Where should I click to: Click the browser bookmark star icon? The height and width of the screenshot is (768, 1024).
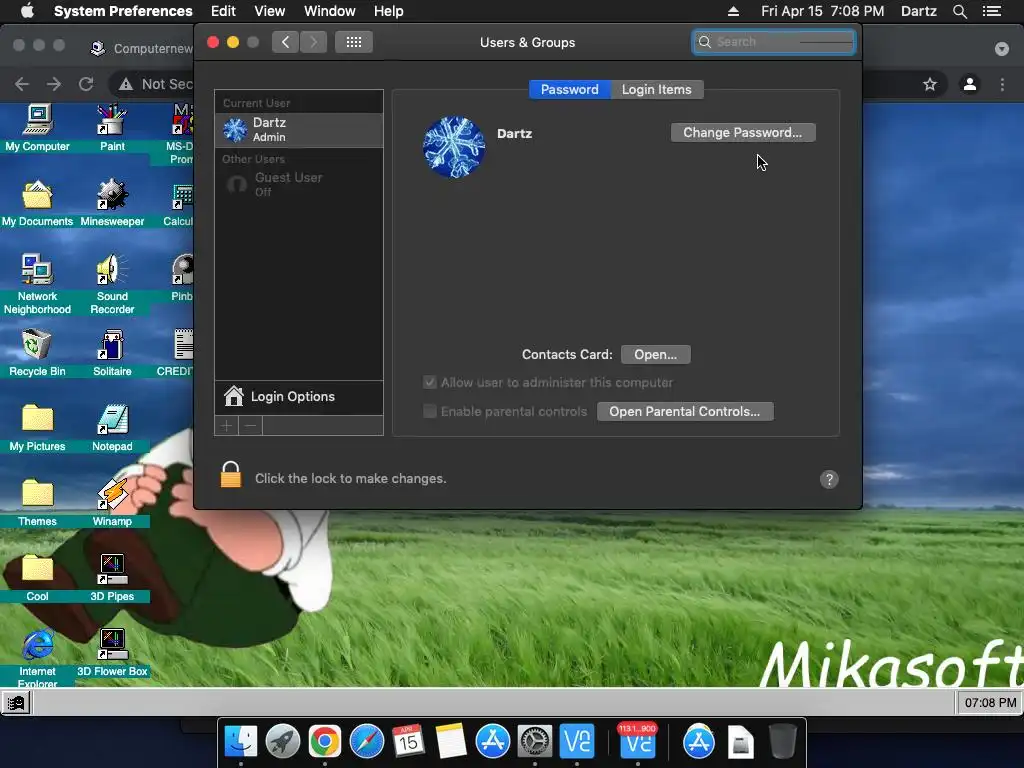click(930, 84)
